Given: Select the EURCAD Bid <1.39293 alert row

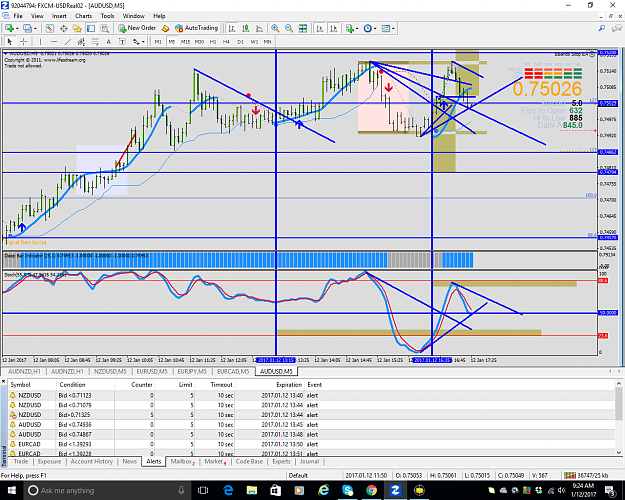Looking at the screenshot, I should pyautogui.click(x=311, y=444).
